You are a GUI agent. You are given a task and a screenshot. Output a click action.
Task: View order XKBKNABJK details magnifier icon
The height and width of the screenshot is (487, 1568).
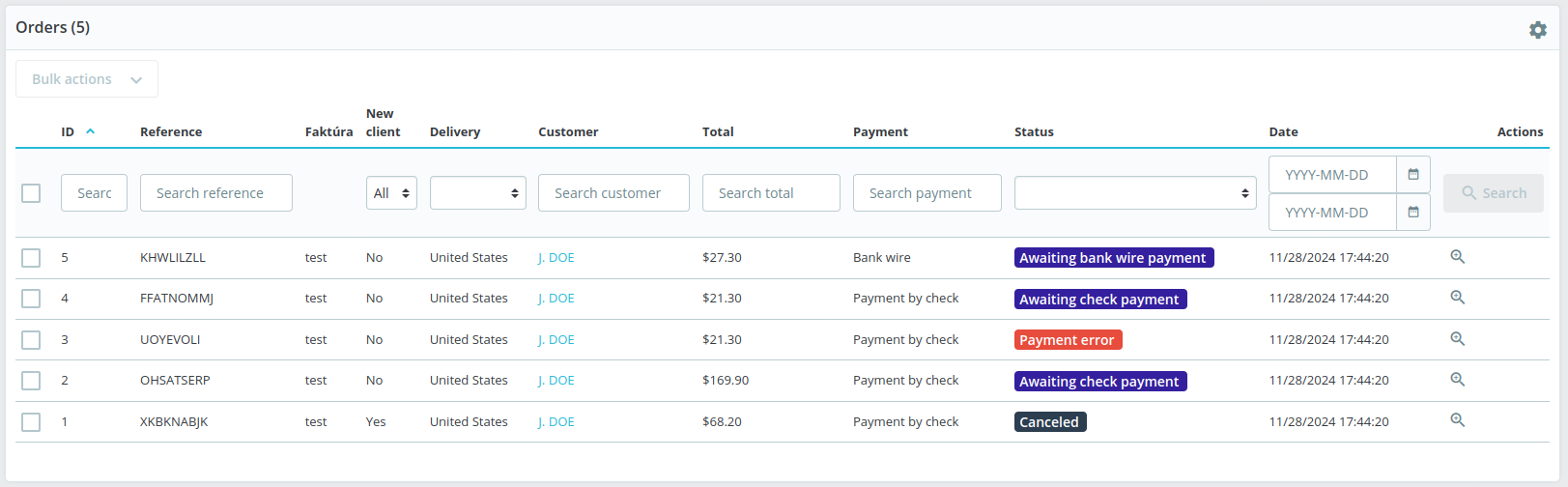pyautogui.click(x=1457, y=420)
